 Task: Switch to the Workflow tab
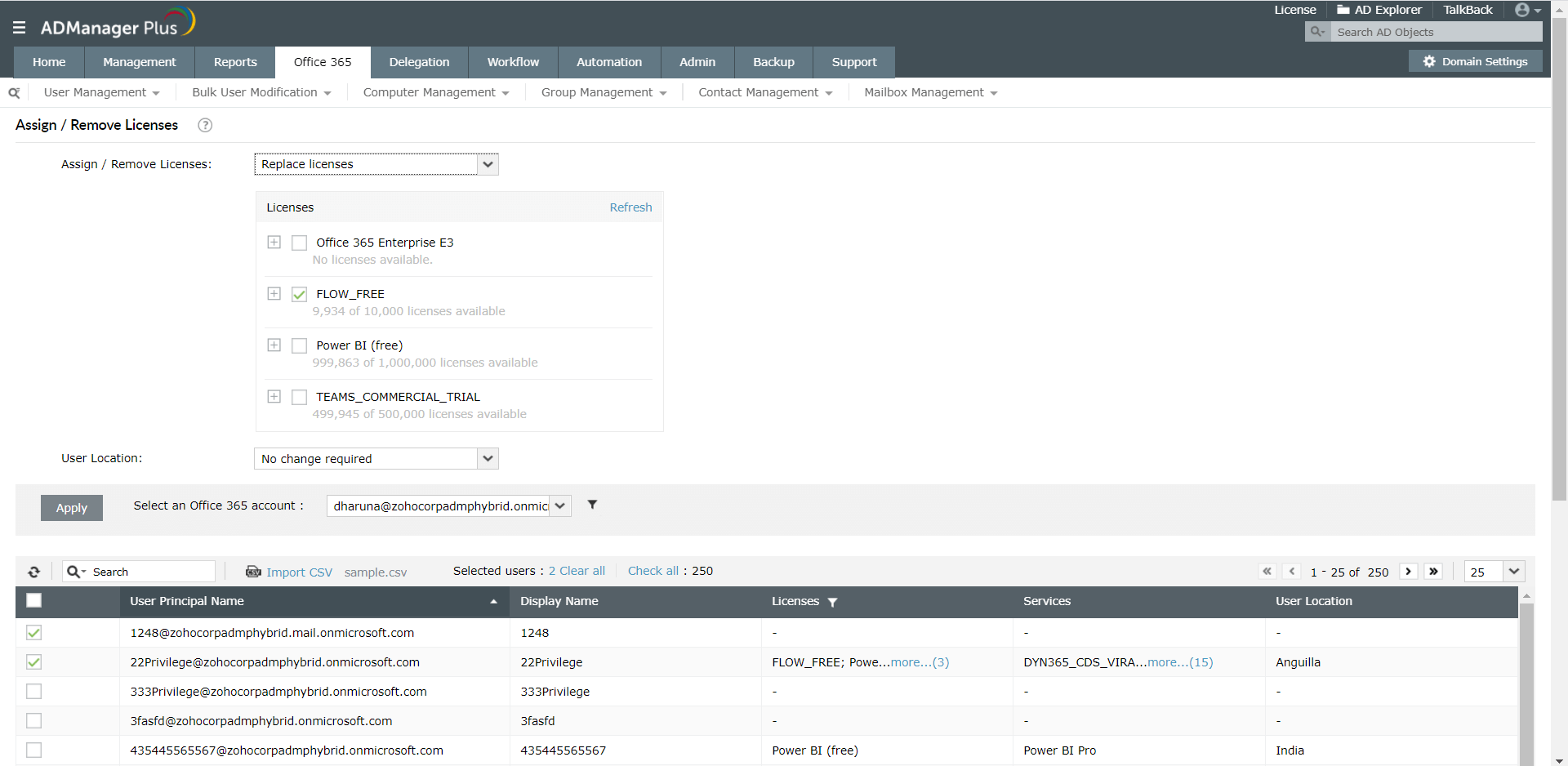coord(514,62)
